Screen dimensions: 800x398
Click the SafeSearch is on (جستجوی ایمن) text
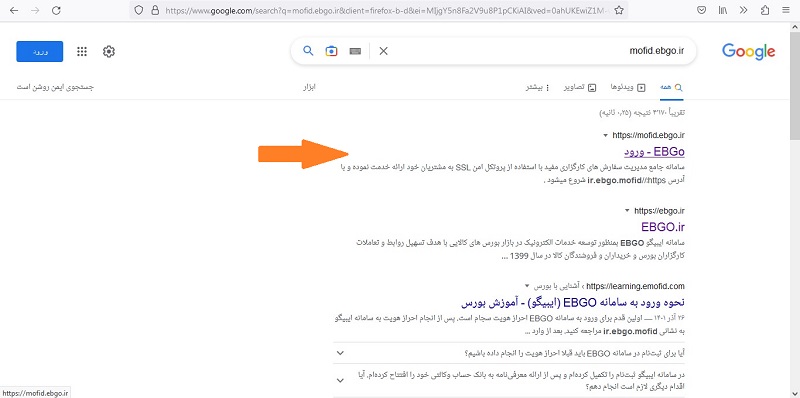pyautogui.click(x=55, y=87)
